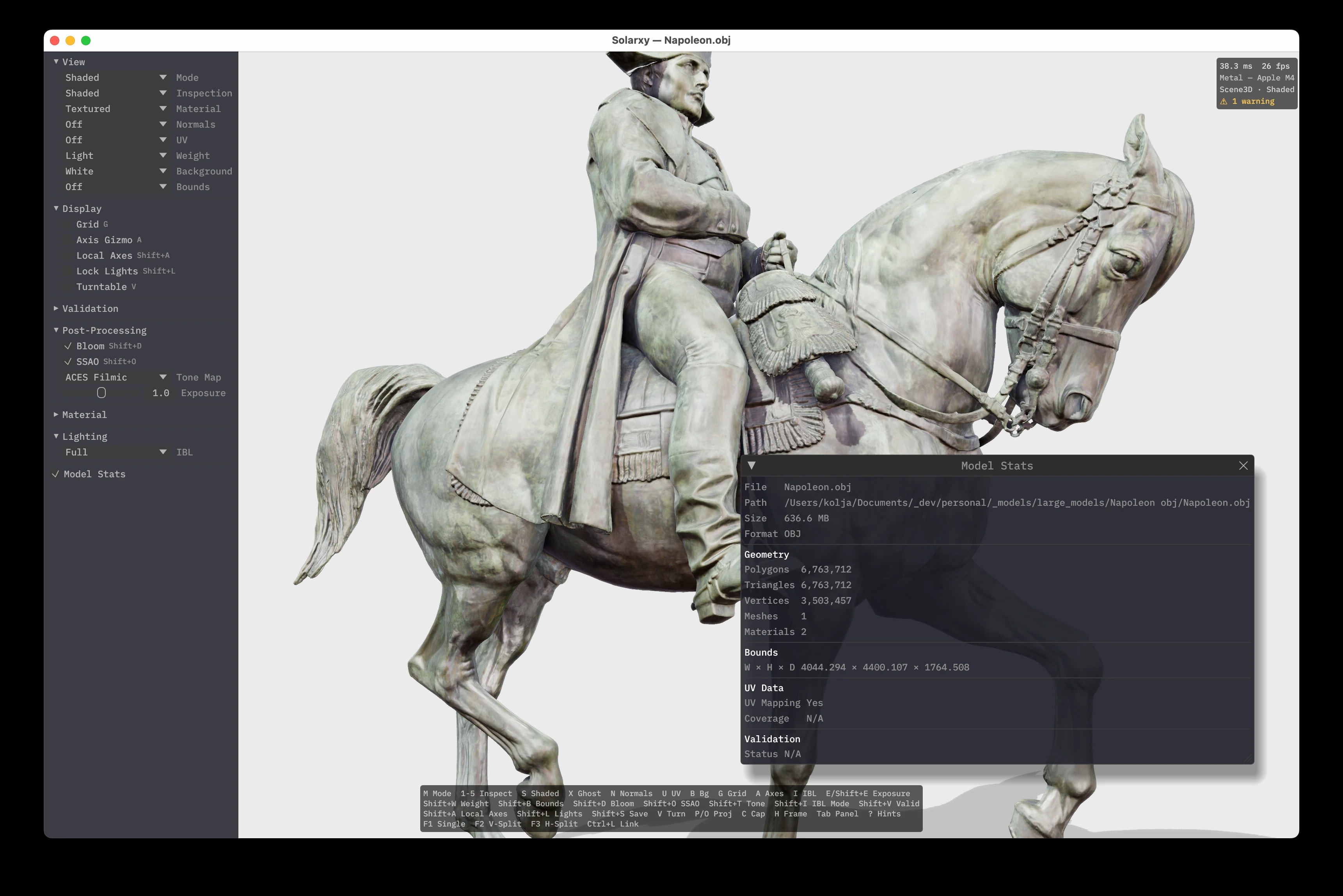Click the 1.0 exposure value
This screenshot has height=896, width=1343.
161,393
